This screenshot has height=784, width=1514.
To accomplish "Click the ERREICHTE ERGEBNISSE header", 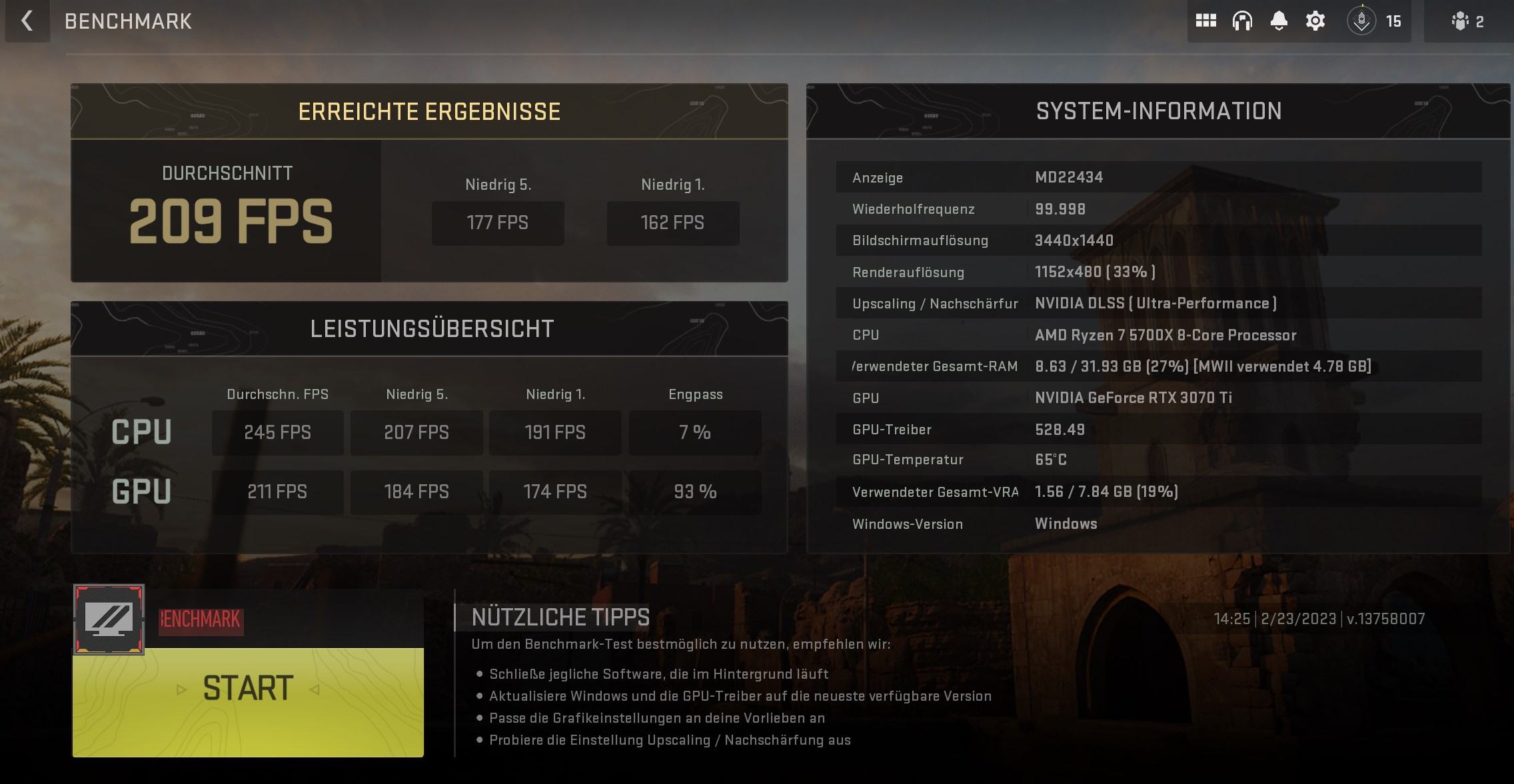I will click(x=430, y=111).
